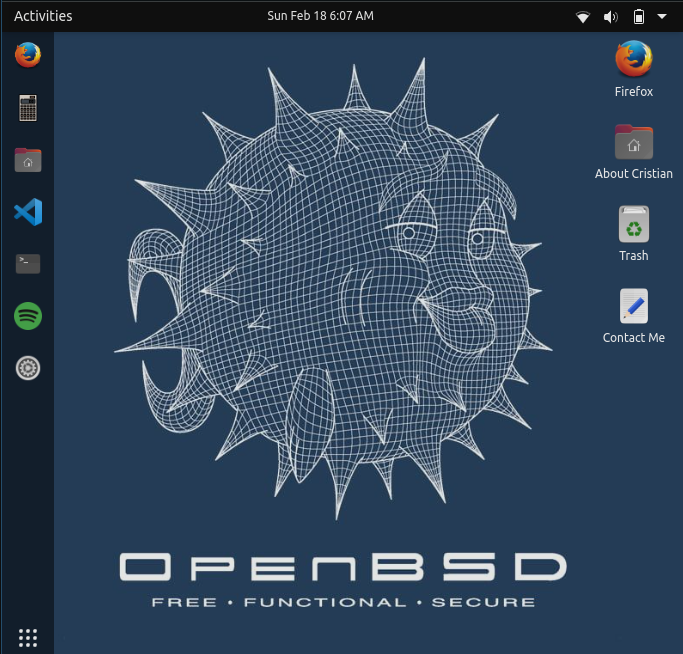Launch the Calculator dock icon

point(28,108)
